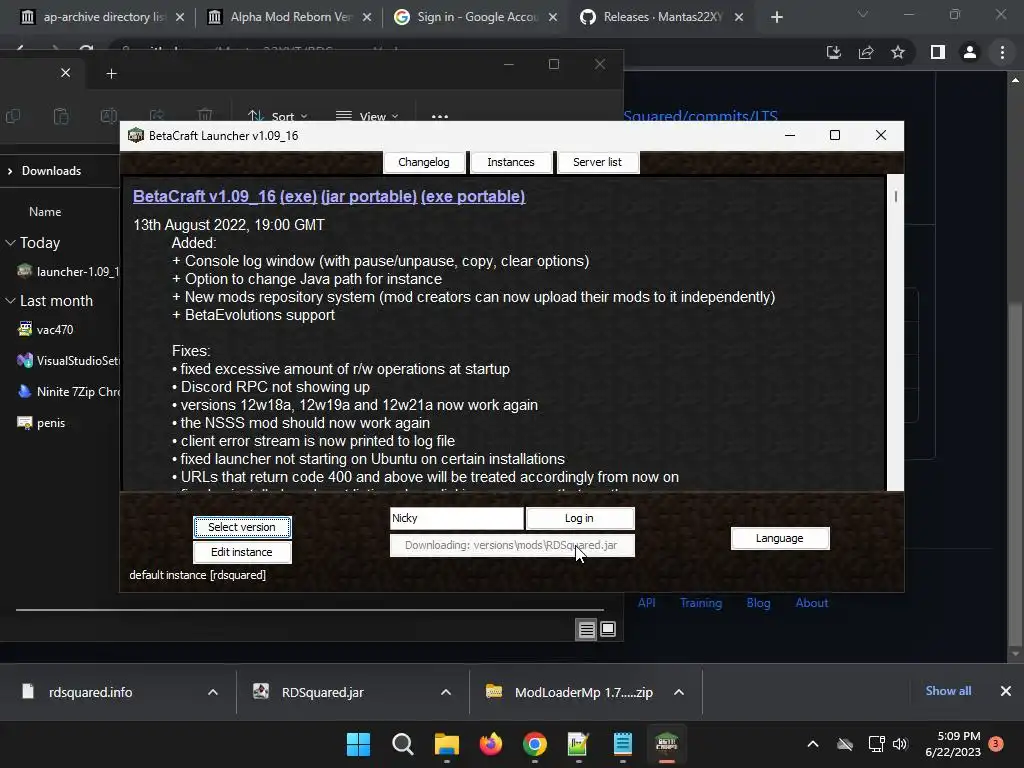Select the VisualStudioSetup file

tap(68, 360)
